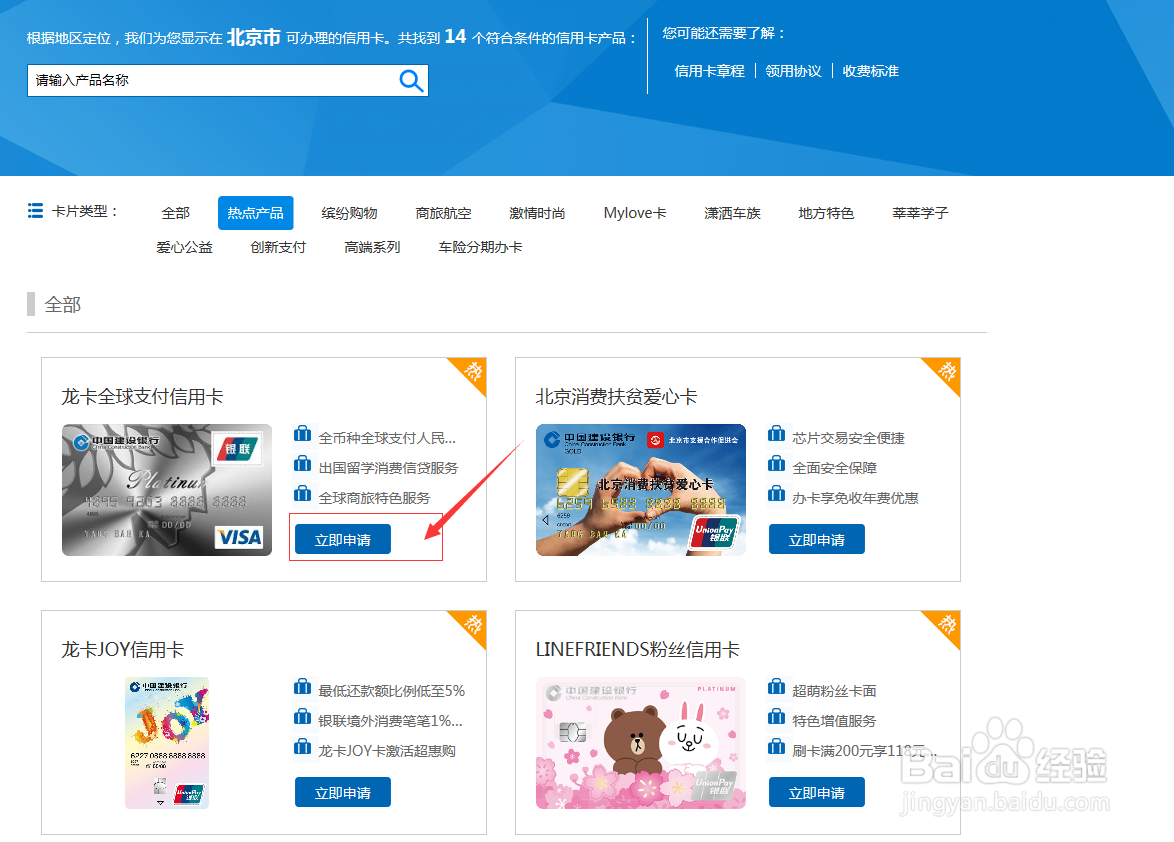Viewport: 1174px width, 842px height.
Task: Click the card type list icon
Action: click(x=35, y=211)
